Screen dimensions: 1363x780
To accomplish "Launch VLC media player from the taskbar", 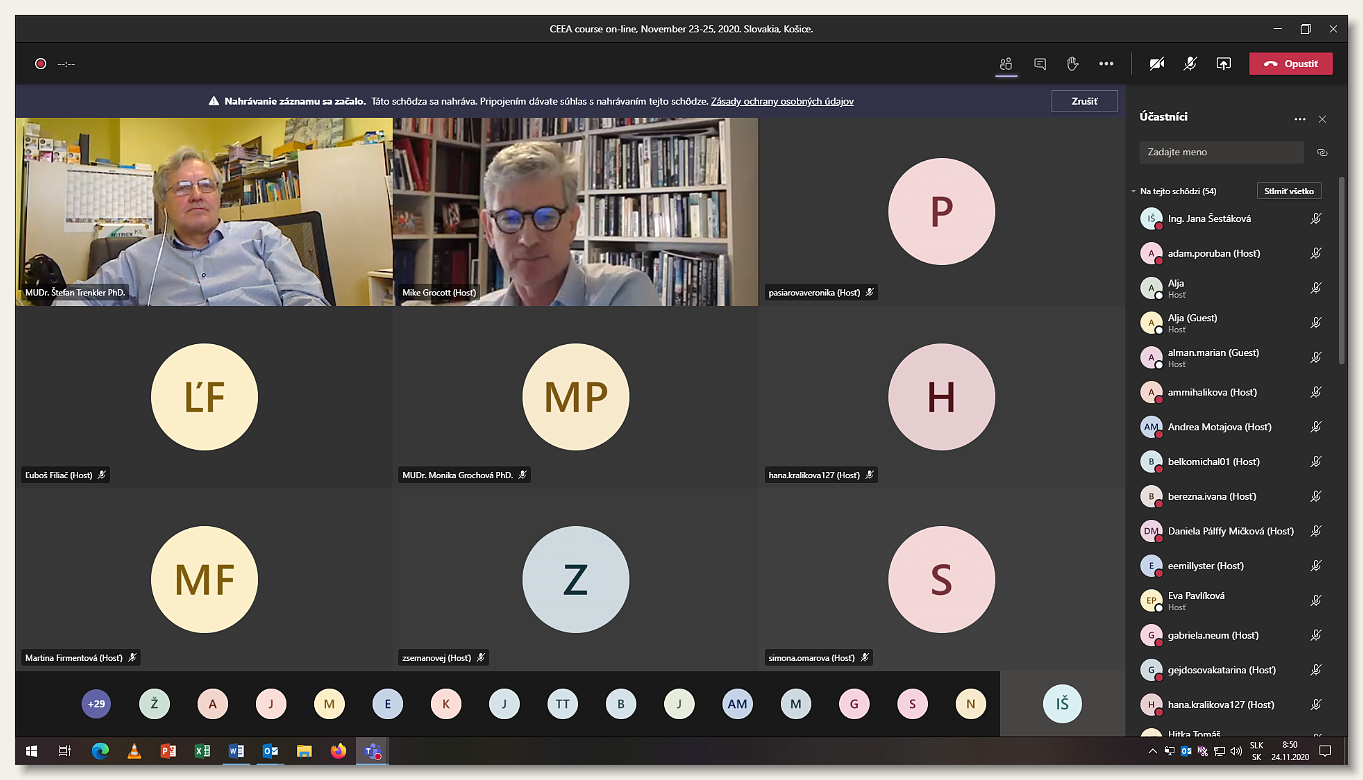I will [x=134, y=751].
